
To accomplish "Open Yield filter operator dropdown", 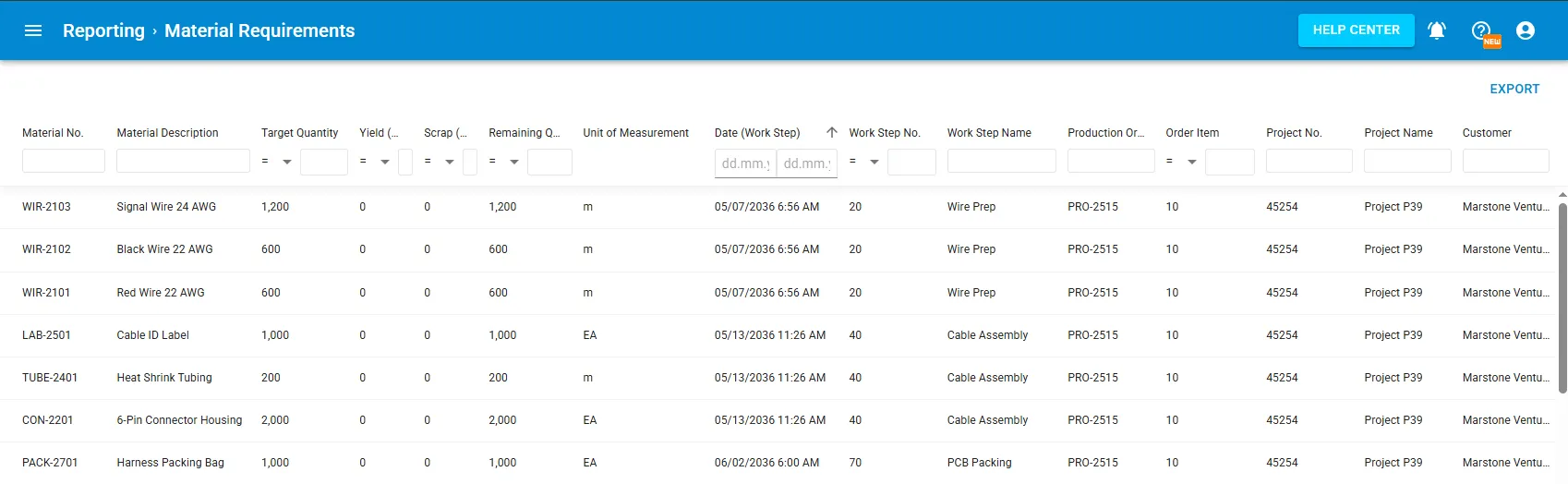I will pos(375,162).
